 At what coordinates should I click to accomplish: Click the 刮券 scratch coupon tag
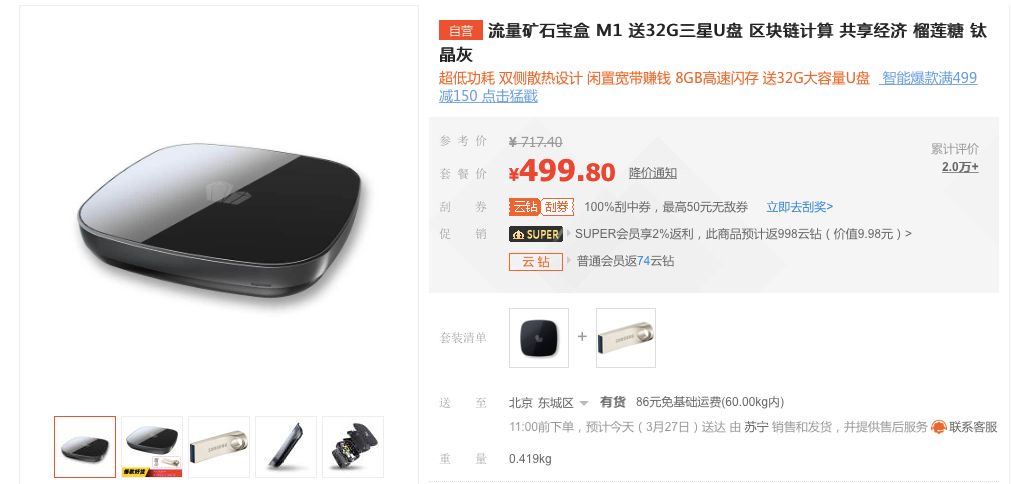pyautogui.click(x=558, y=207)
